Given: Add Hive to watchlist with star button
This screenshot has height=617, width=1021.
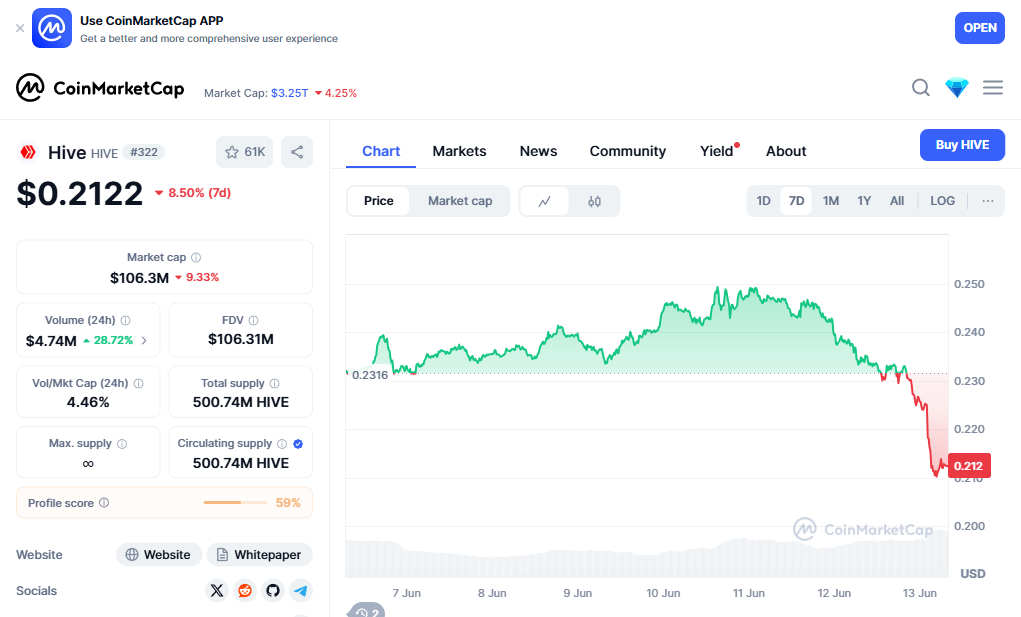Looking at the screenshot, I should [x=245, y=152].
